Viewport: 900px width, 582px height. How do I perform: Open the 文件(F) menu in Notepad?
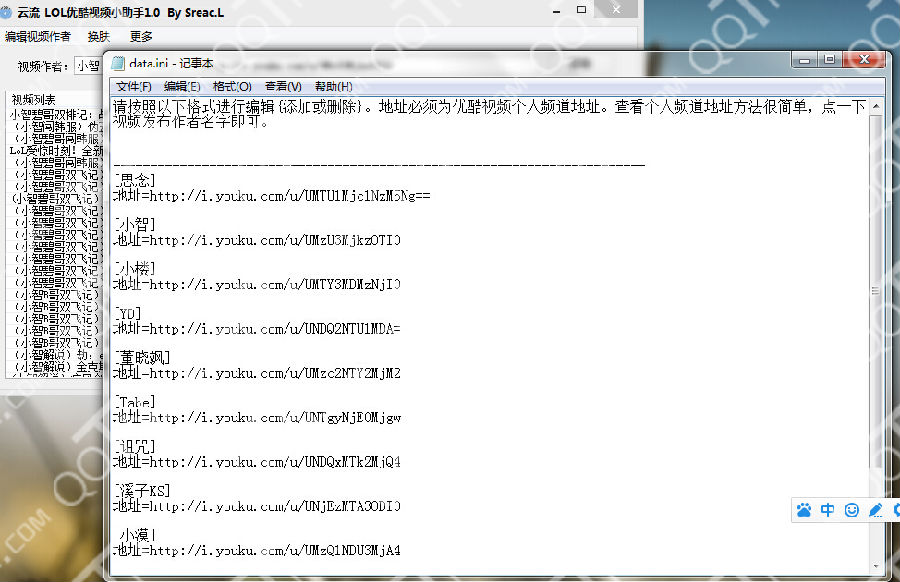click(134, 87)
